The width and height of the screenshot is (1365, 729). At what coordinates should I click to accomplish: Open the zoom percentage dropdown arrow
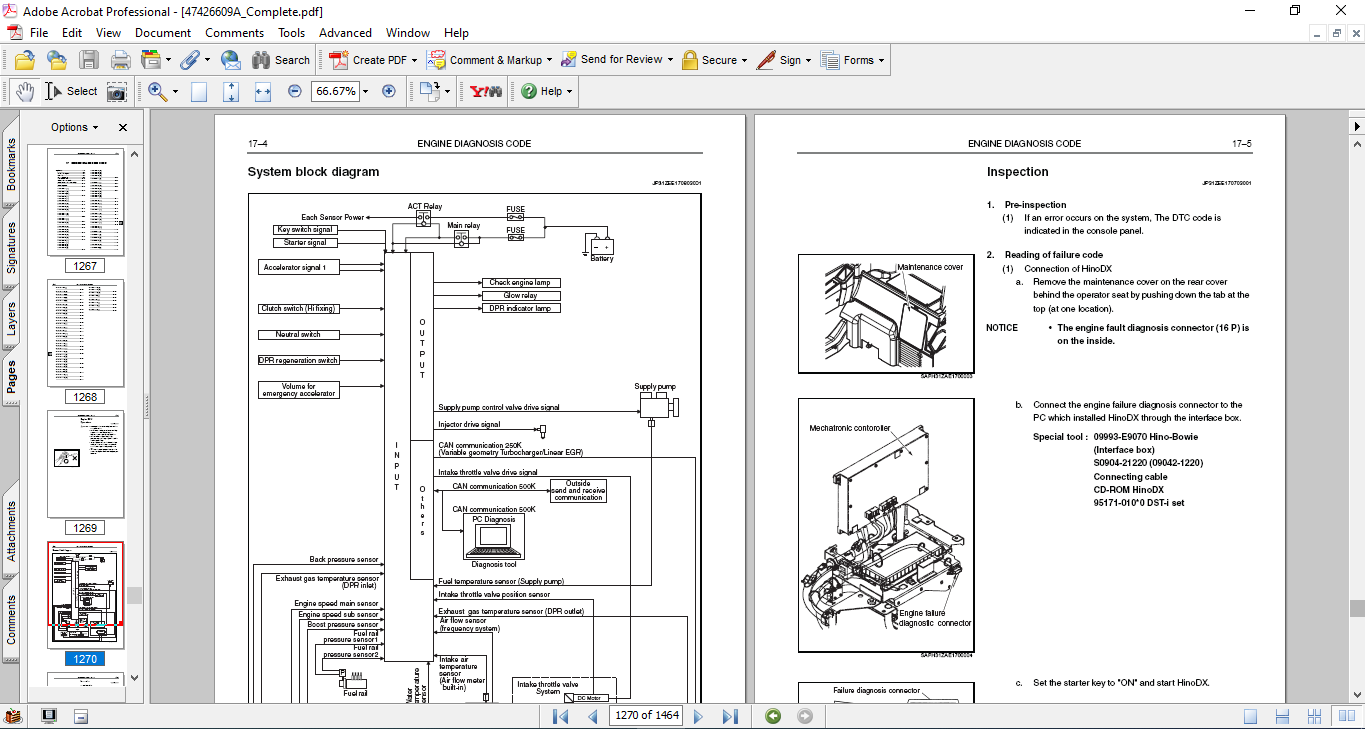[x=365, y=91]
